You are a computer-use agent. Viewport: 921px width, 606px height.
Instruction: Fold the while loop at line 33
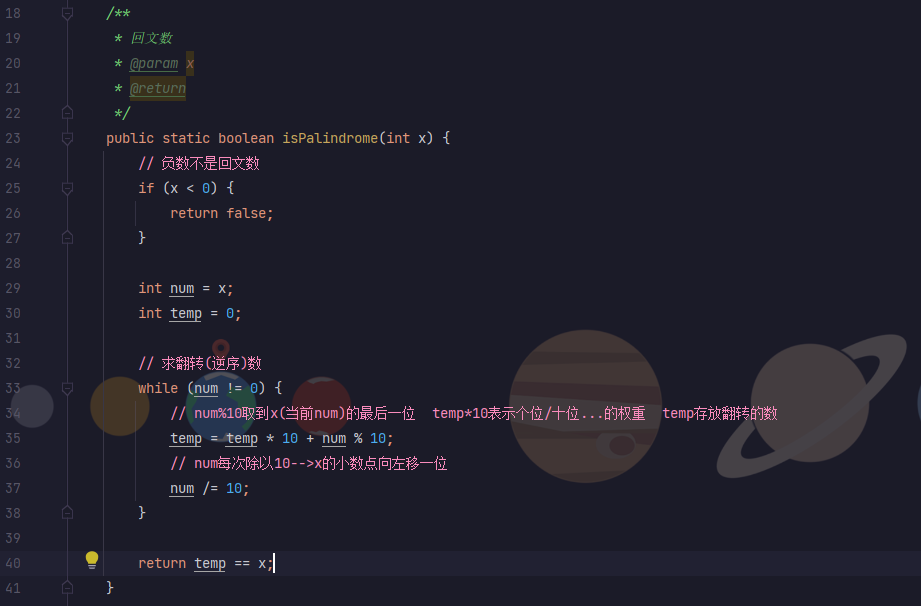pos(68,388)
